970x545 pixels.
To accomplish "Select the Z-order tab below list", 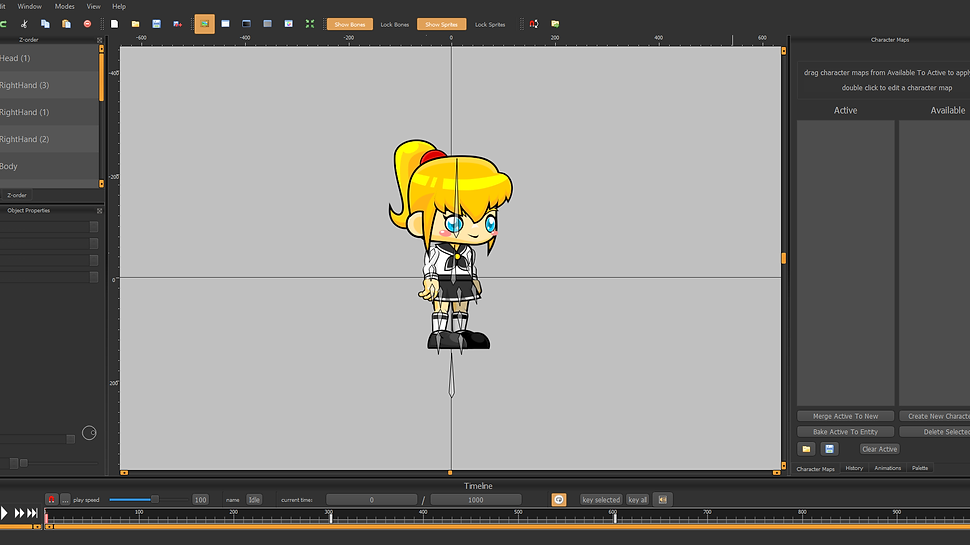I will (17, 195).
